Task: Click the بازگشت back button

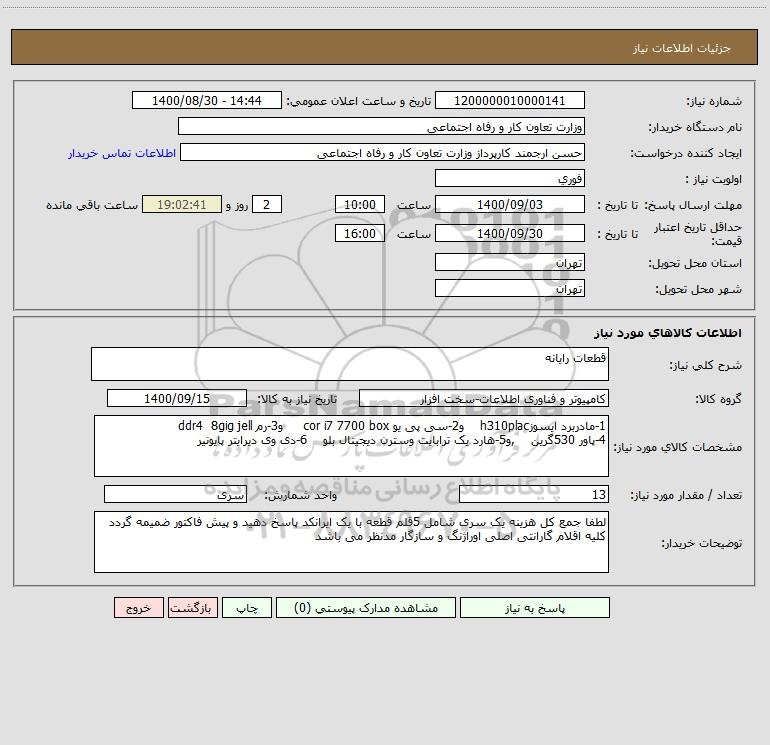Action: coord(192,607)
